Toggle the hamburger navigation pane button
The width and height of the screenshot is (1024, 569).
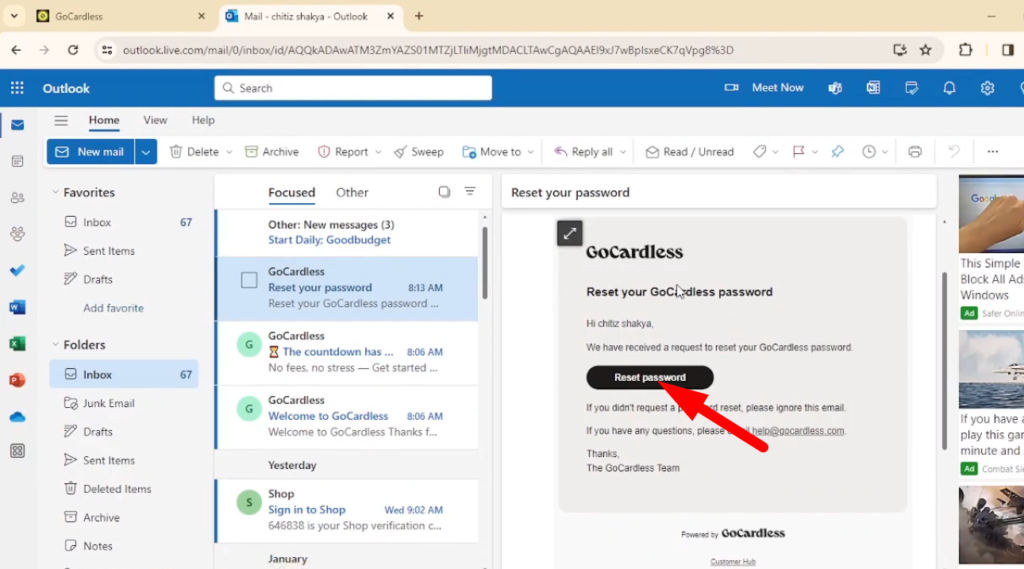(61, 120)
